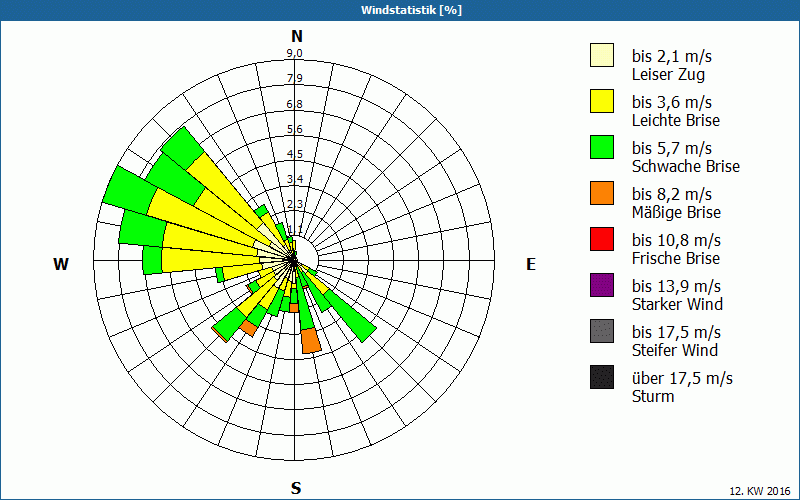800x500 pixels.
Task: Click the '12. KW 2016' date label
Action: pos(760,491)
